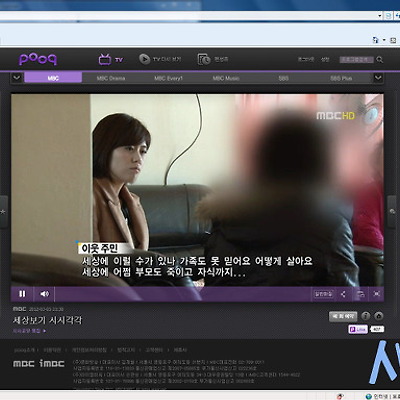Open the second footer link
The width and height of the screenshot is (400, 400).
52,350
